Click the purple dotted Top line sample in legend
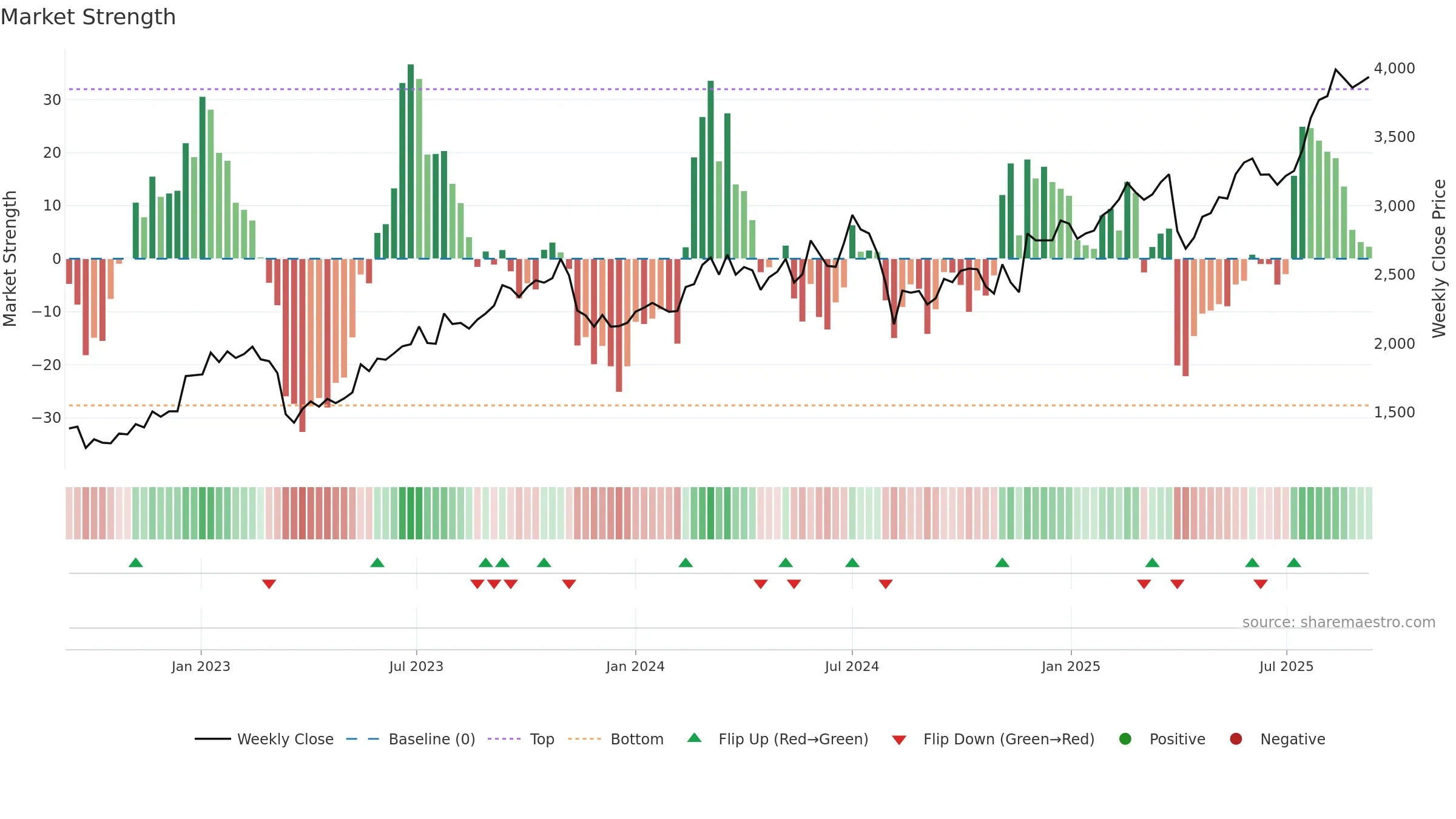 (504, 739)
